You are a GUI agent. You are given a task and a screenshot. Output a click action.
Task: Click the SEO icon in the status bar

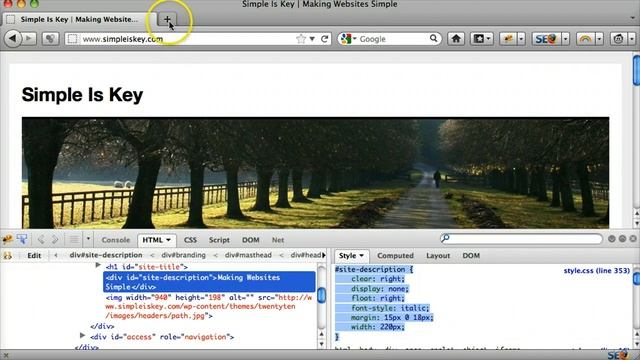tap(617, 355)
